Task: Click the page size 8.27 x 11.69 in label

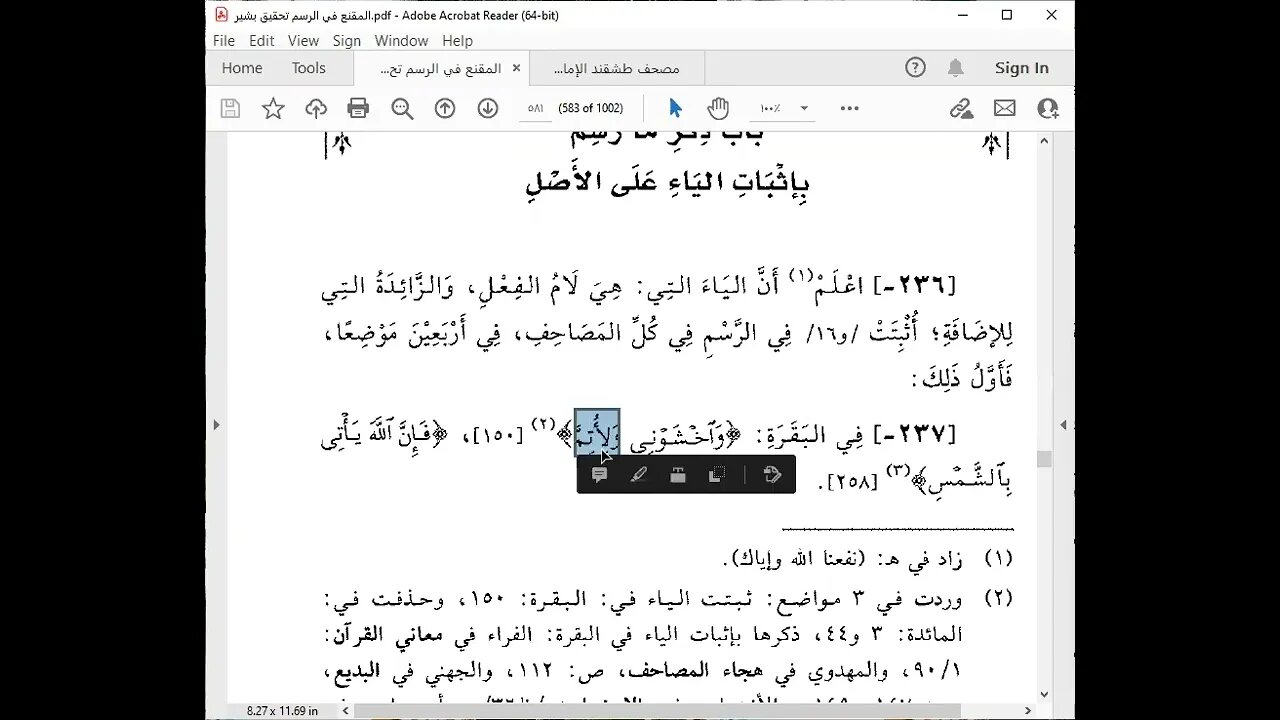Action: 283,711
